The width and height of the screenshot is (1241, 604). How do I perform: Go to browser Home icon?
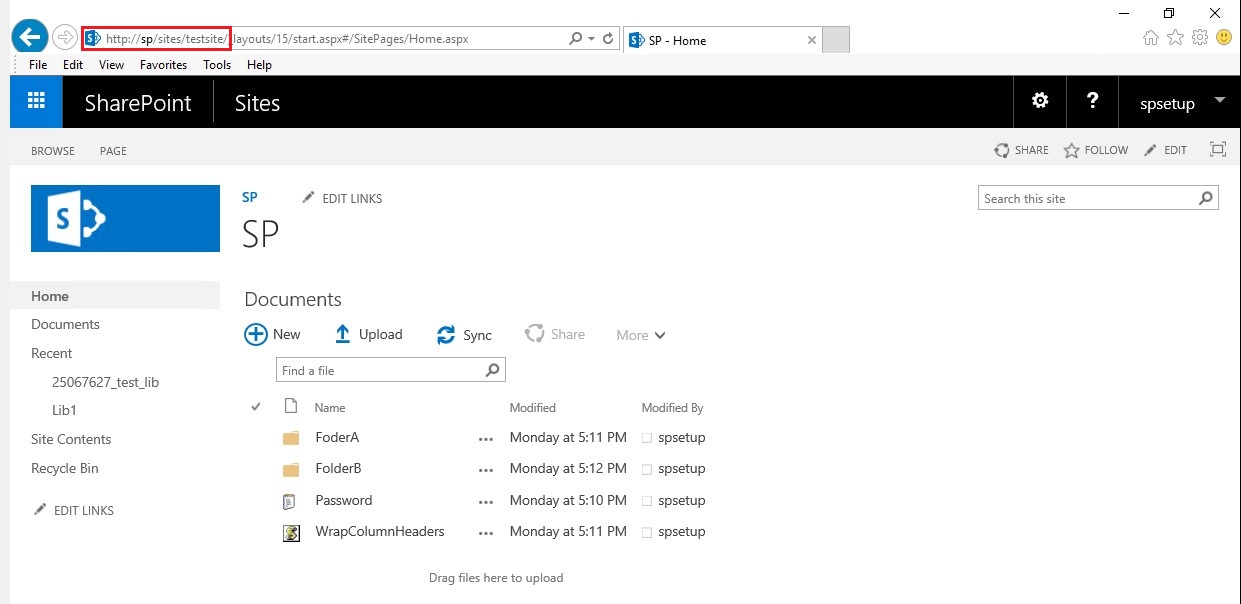pyautogui.click(x=1151, y=37)
